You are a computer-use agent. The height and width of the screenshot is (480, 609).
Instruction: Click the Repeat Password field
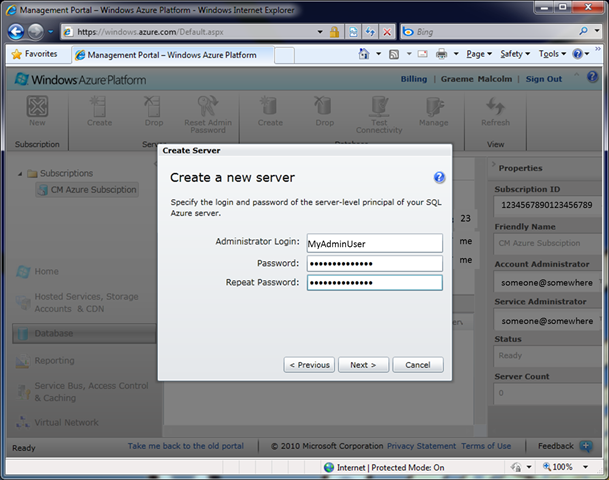coord(374,283)
